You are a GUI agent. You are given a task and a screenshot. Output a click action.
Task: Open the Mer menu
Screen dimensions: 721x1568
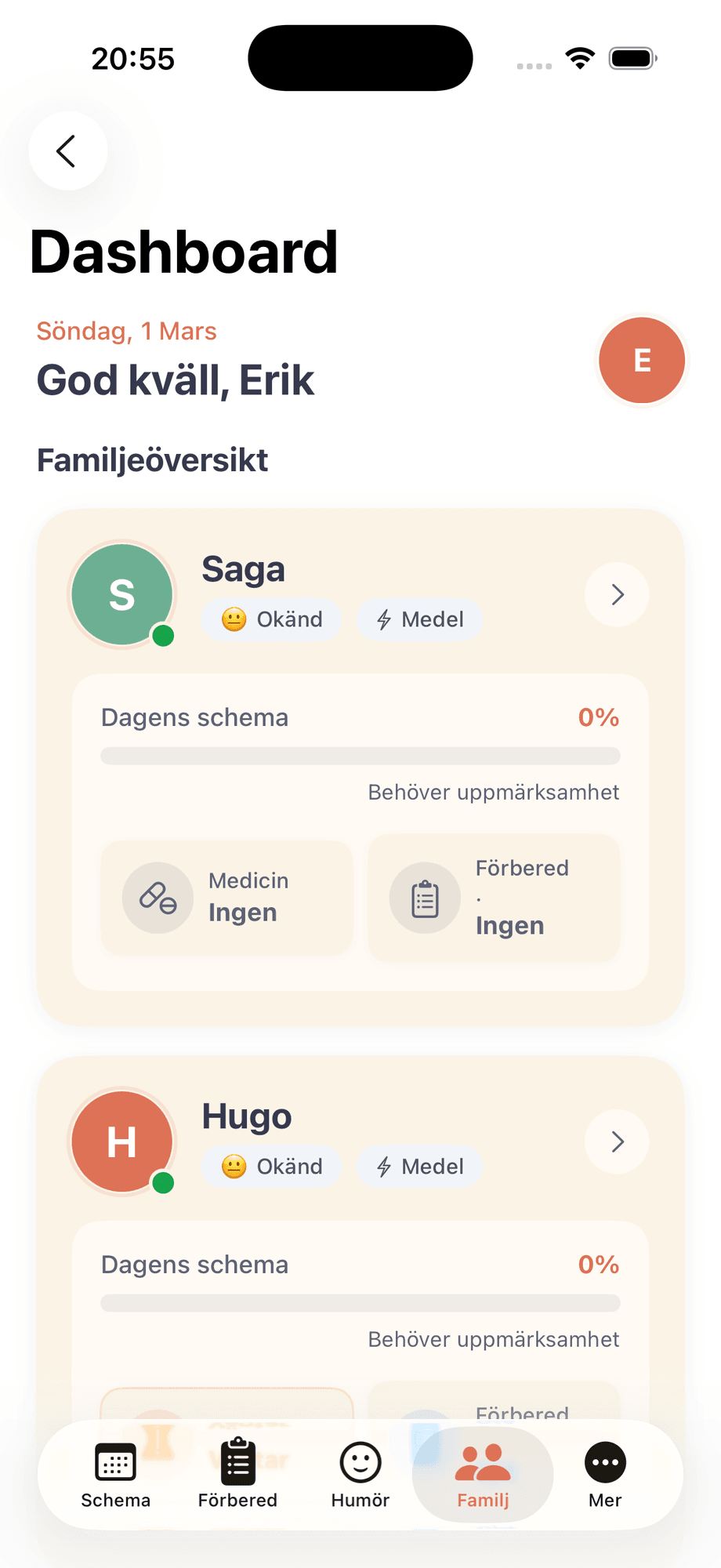click(x=605, y=1475)
